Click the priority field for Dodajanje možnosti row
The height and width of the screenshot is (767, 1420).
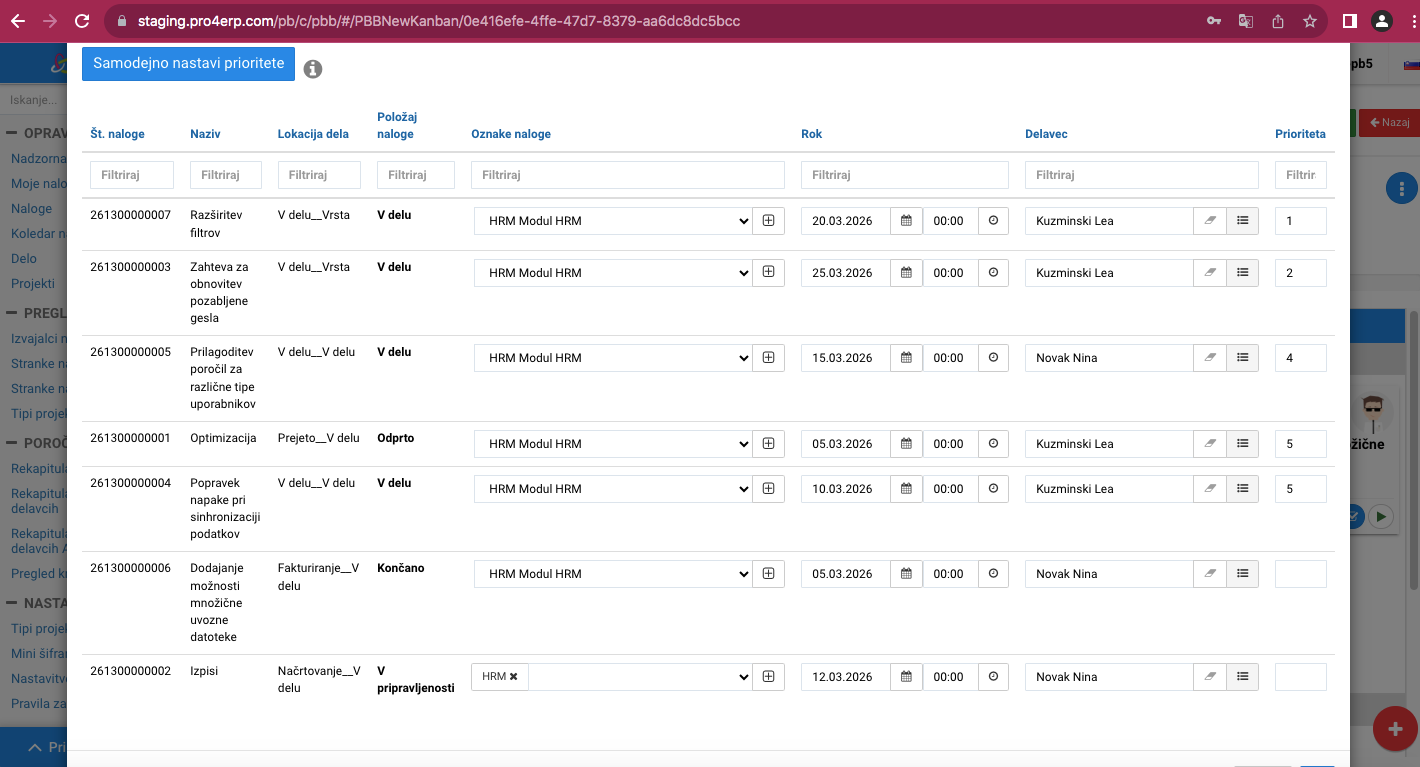tap(1301, 574)
